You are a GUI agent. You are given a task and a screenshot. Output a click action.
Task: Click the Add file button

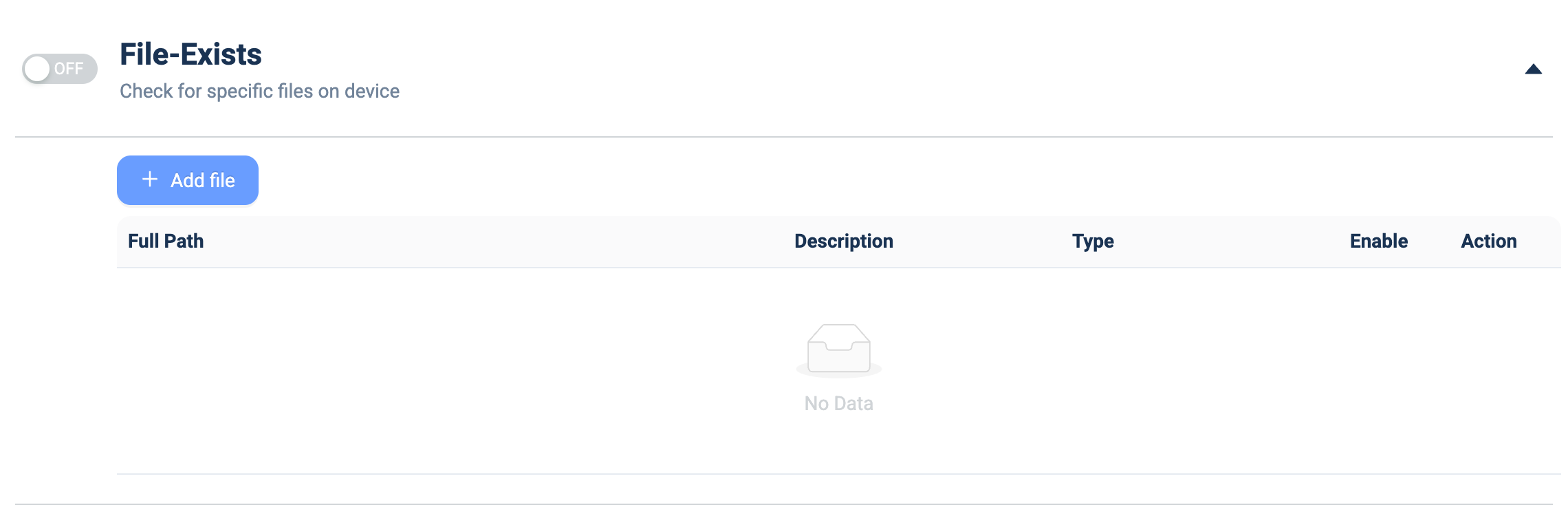coord(188,180)
